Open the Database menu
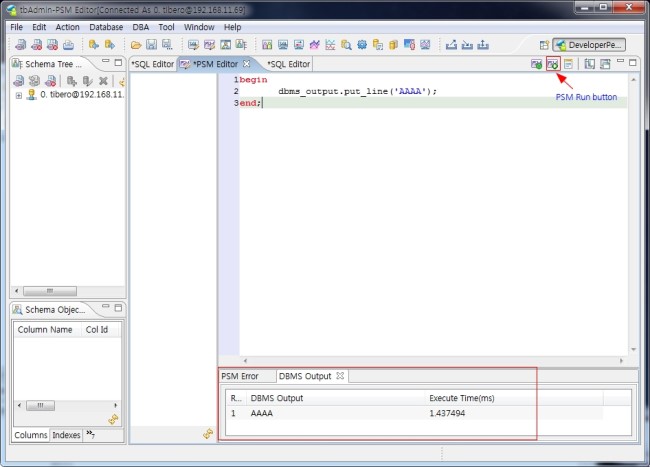 point(106,27)
